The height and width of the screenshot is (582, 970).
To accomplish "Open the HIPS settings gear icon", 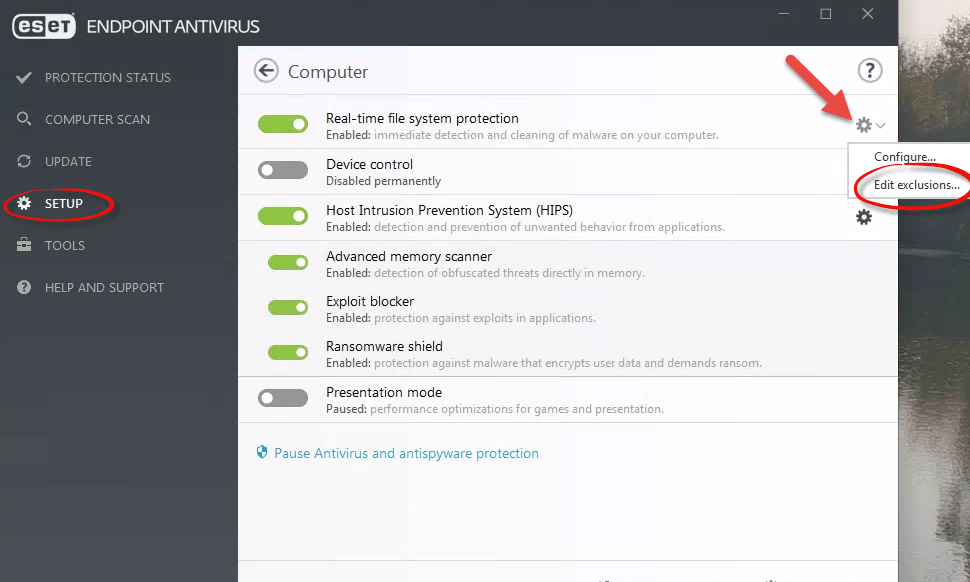I will pos(864,217).
